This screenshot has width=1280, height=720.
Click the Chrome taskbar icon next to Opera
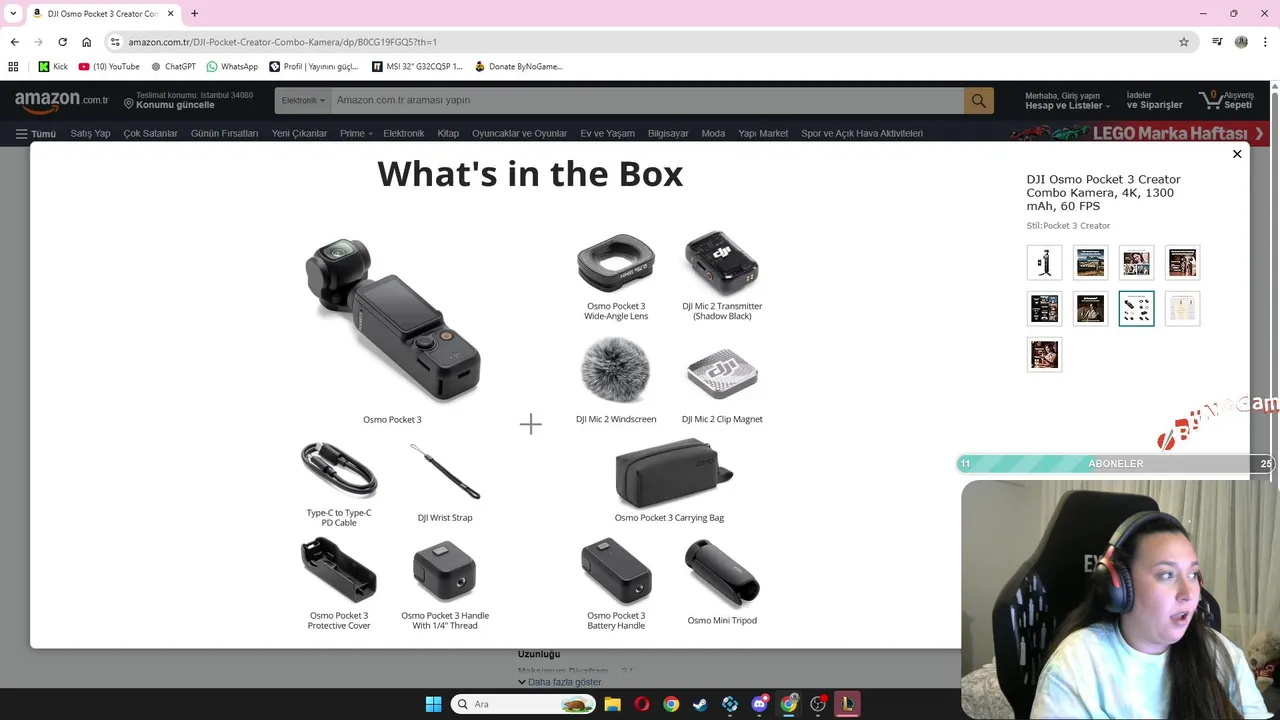pyautogui.click(x=671, y=704)
